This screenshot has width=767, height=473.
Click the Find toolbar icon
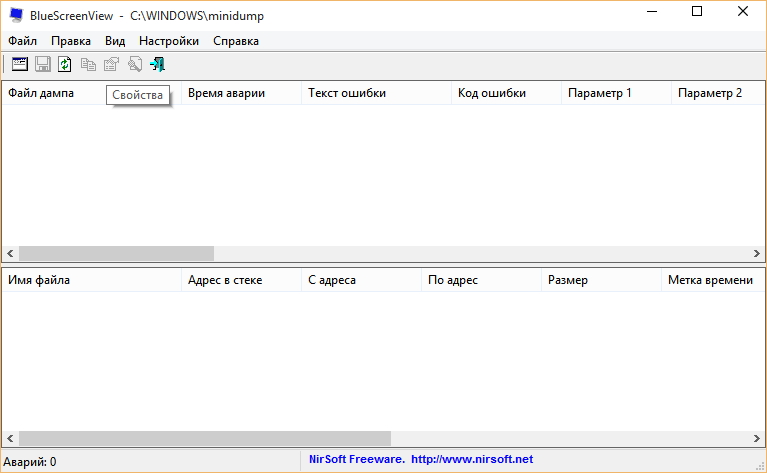pyautogui.click(x=135, y=64)
